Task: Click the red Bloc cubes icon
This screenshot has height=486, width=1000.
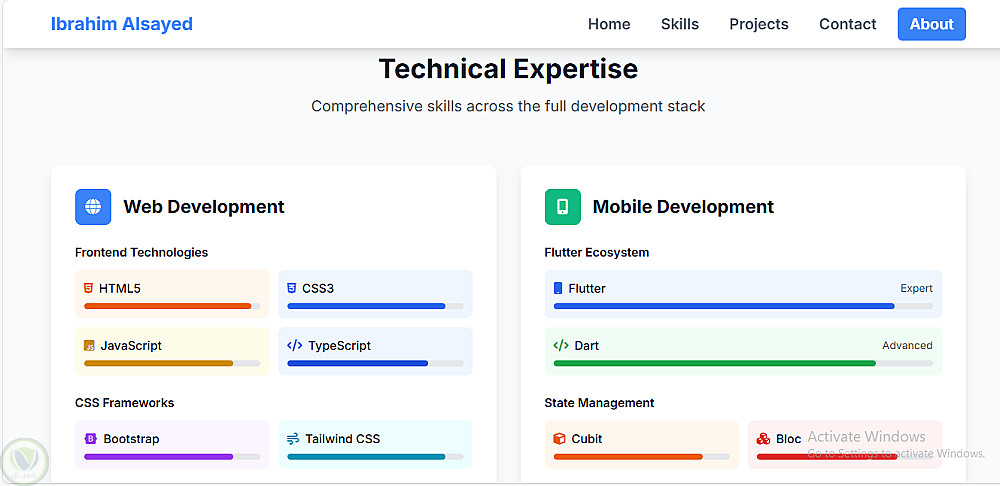Action: pyautogui.click(x=763, y=439)
